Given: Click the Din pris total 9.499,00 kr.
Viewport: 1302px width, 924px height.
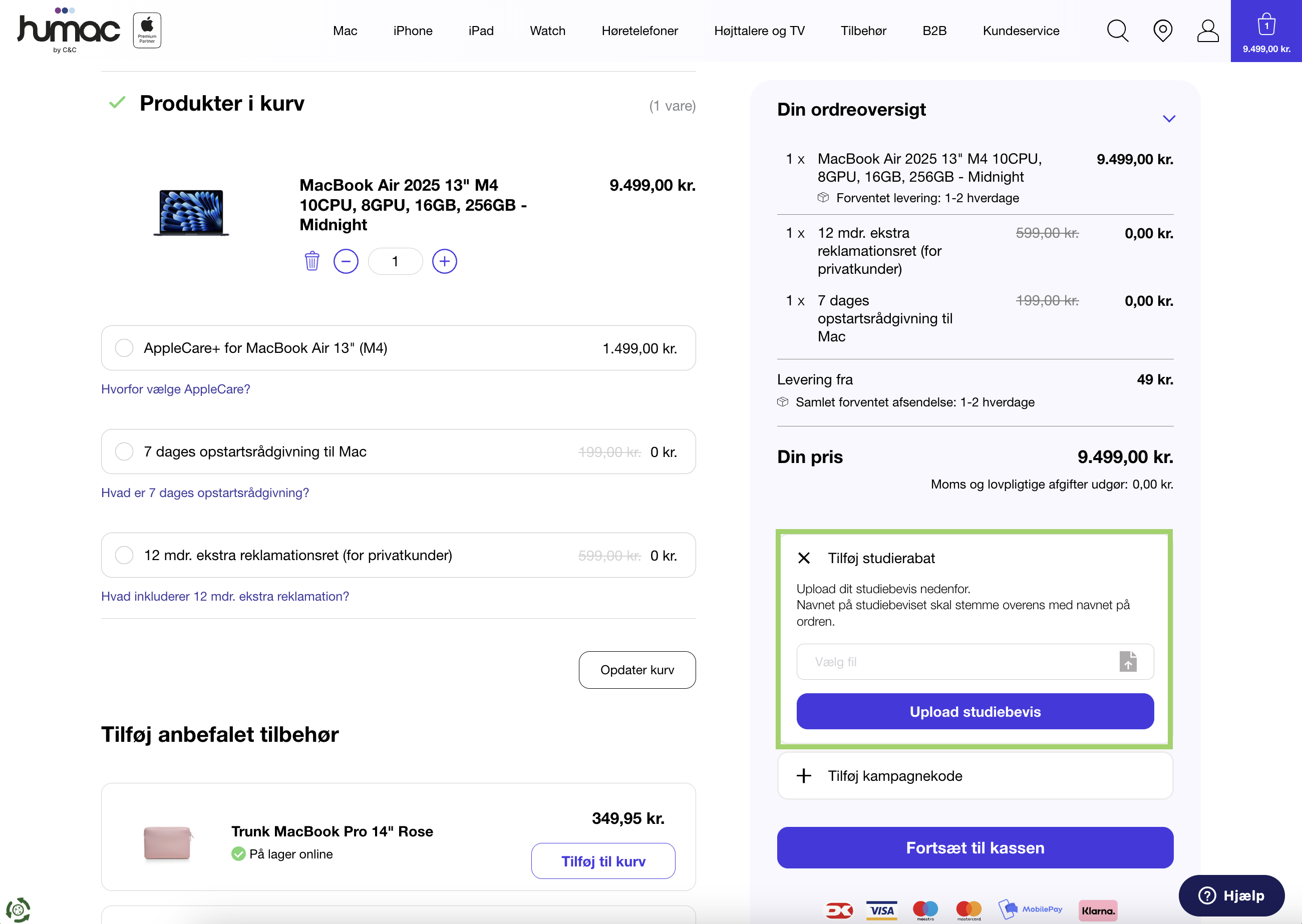Looking at the screenshot, I should (x=1125, y=457).
